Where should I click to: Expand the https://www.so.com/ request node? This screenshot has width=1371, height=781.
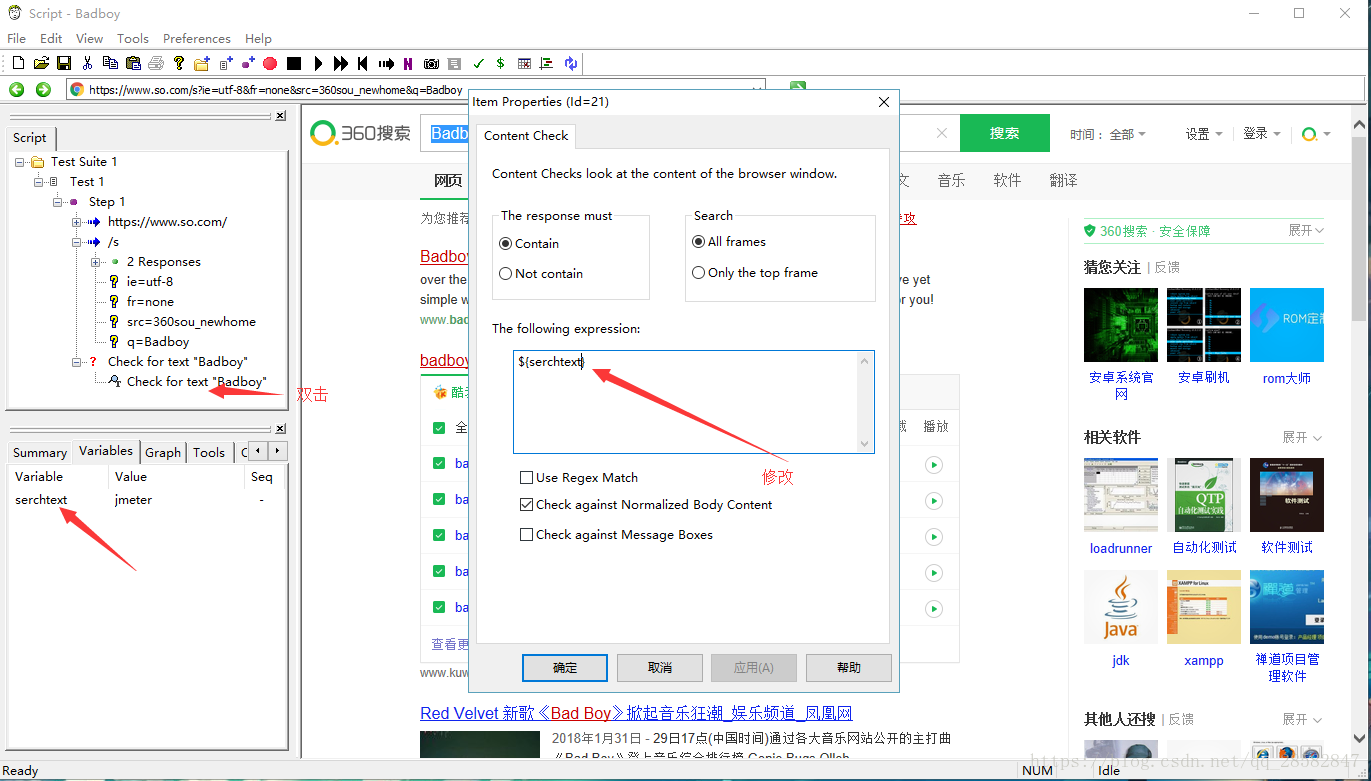[x=77, y=221]
